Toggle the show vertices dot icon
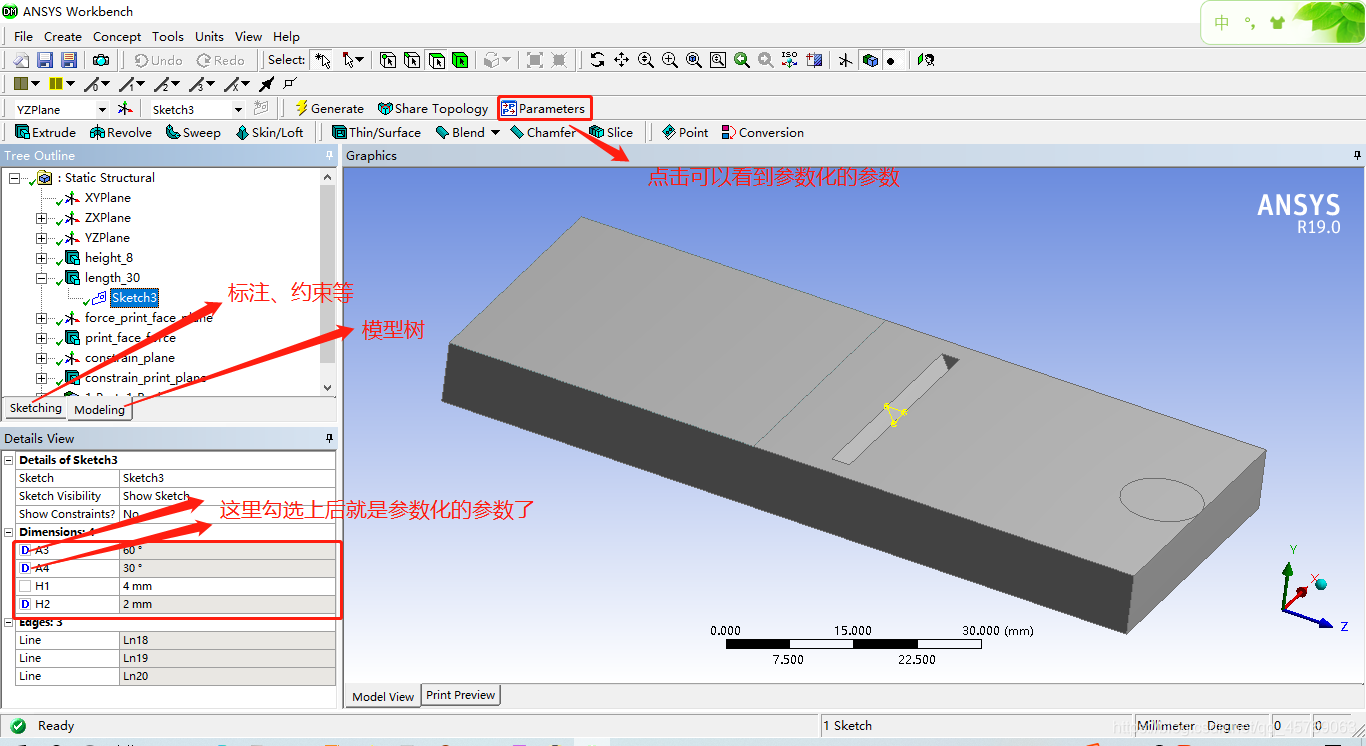 click(x=892, y=60)
